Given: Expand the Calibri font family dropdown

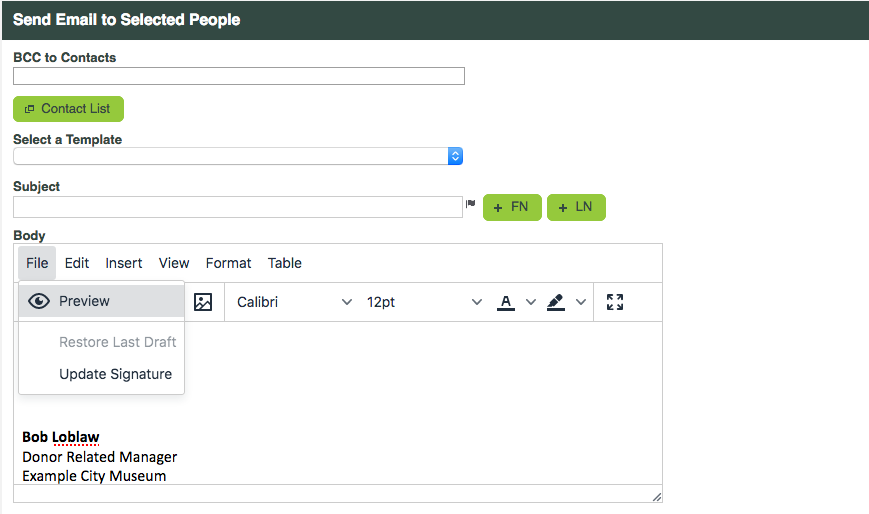Looking at the screenshot, I should coord(294,302).
